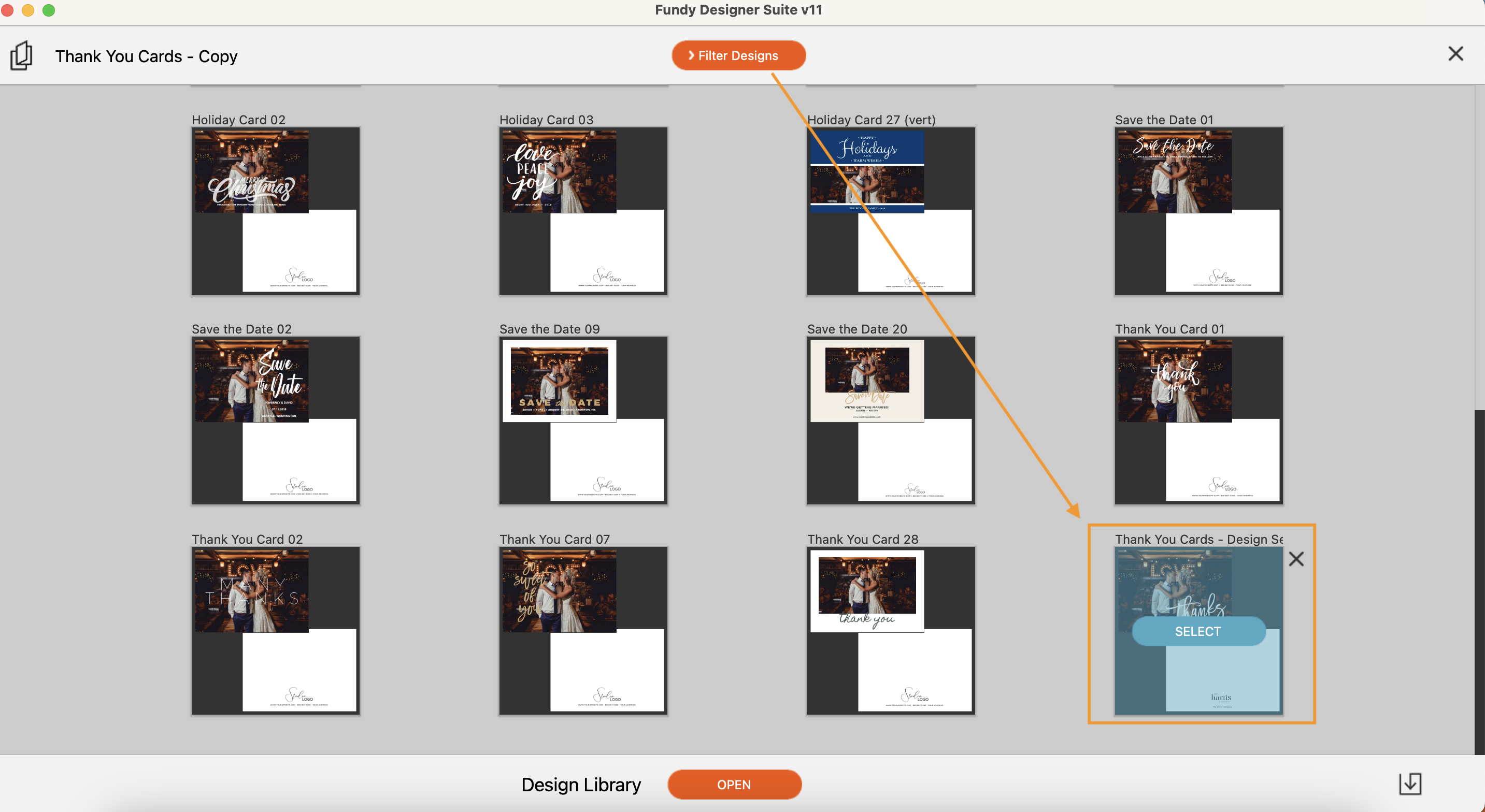
Task: Click the 'Save the Date 09' label
Action: 549,329
